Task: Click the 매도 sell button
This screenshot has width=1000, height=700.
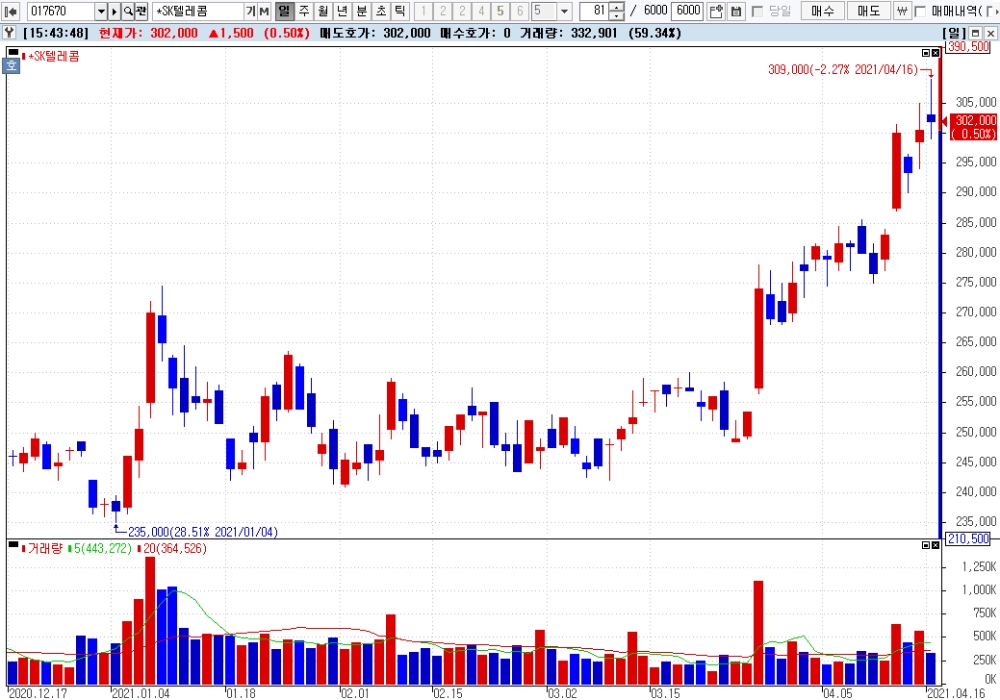Action: coord(867,11)
